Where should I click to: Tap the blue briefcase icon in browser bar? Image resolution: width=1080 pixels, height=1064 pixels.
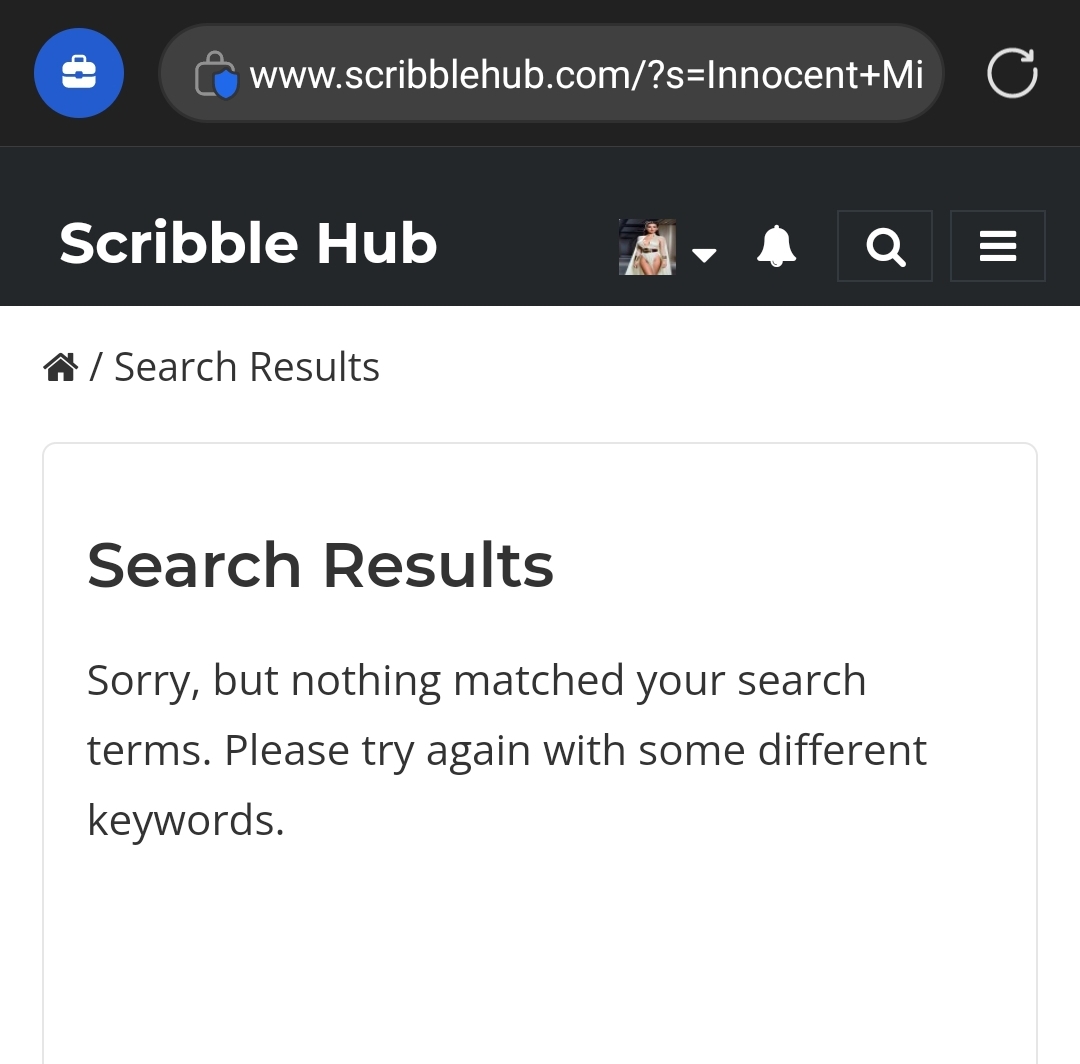[x=79, y=73]
